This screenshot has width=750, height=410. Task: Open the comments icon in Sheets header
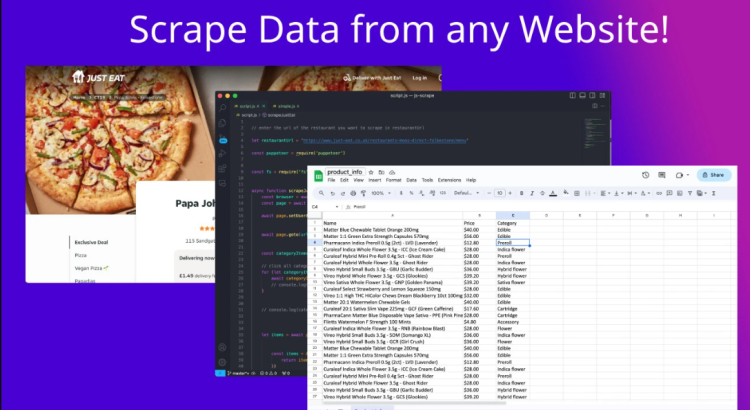point(662,175)
